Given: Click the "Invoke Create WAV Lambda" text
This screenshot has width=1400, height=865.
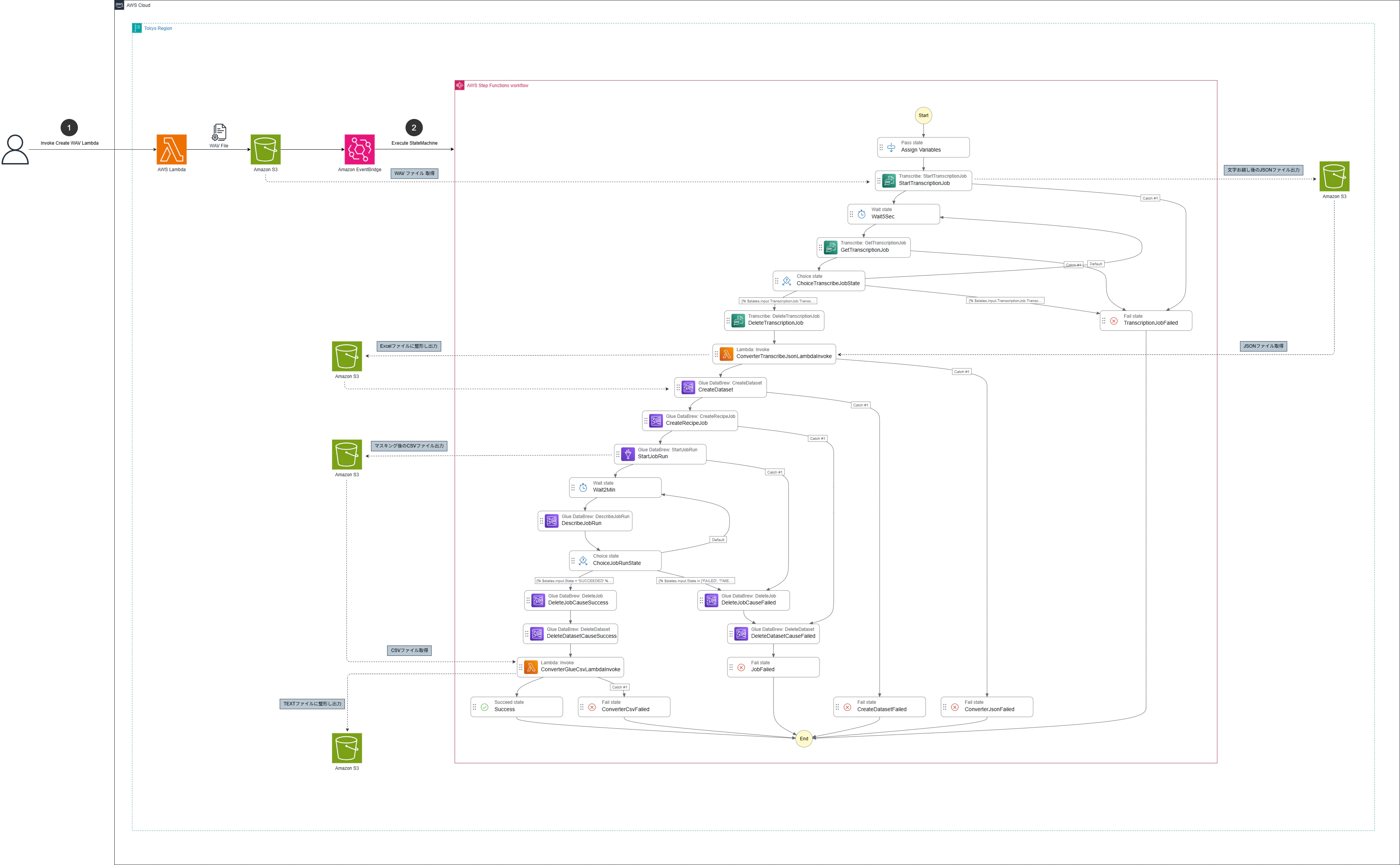Looking at the screenshot, I should click(x=70, y=143).
